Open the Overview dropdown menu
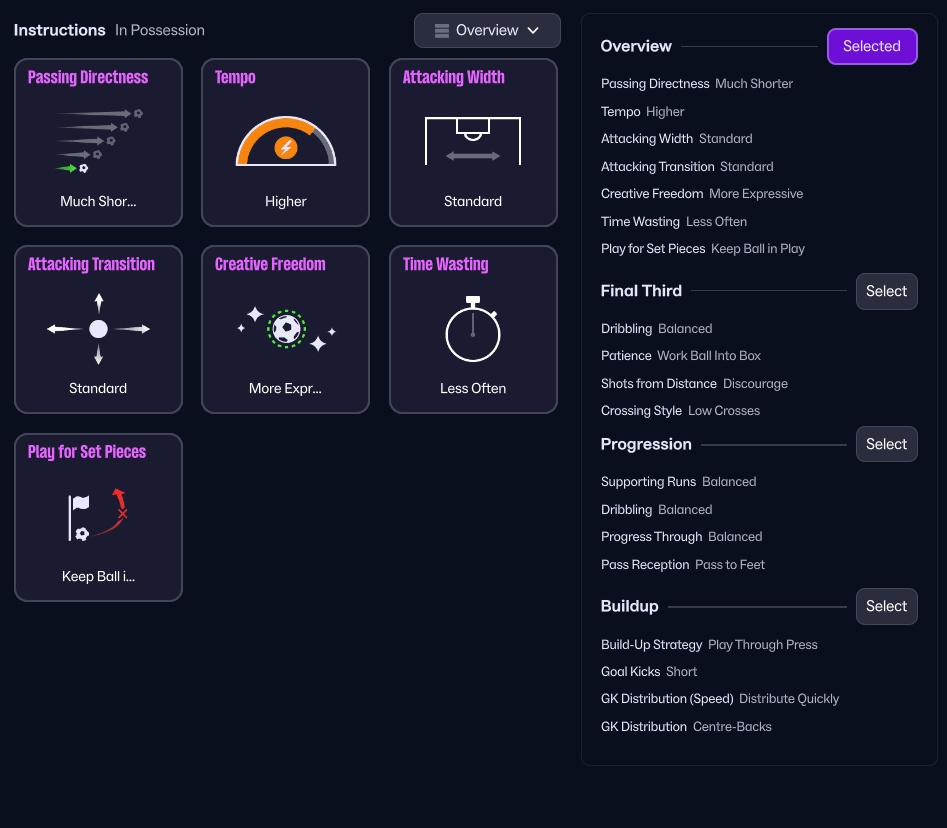This screenshot has width=947, height=828. pyautogui.click(x=487, y=31)
